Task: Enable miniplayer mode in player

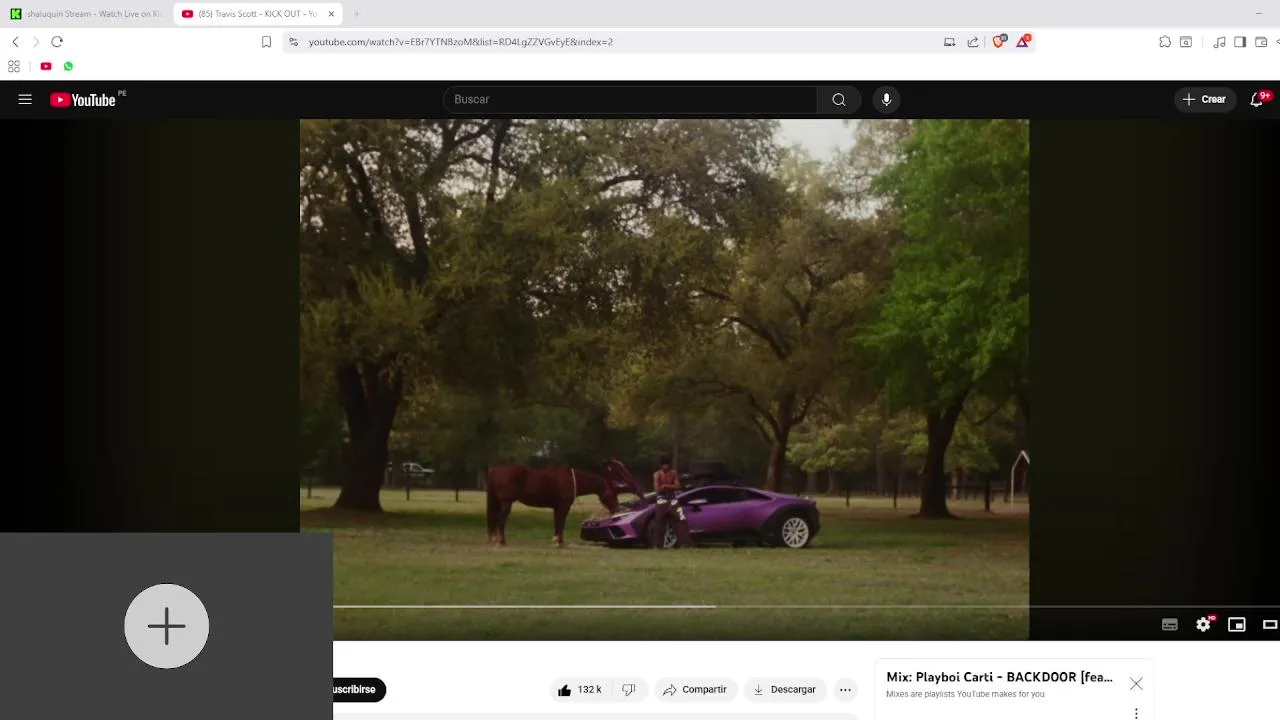Action: click(1237, 625)
